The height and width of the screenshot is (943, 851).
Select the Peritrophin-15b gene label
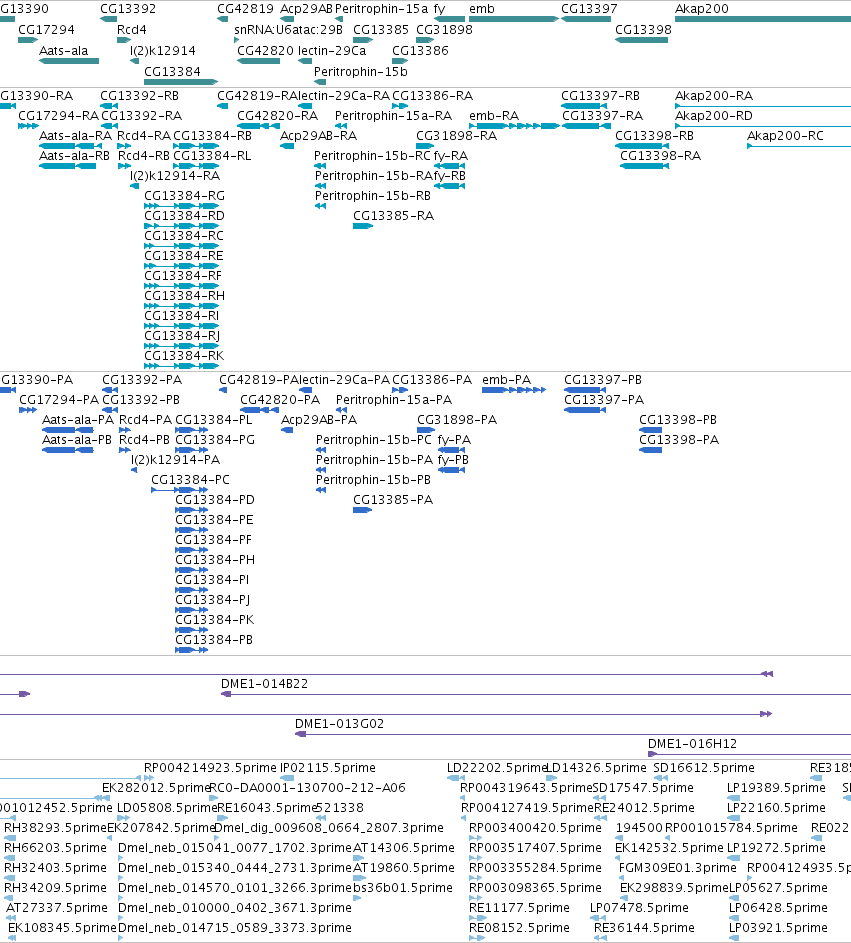coord(360,72)
